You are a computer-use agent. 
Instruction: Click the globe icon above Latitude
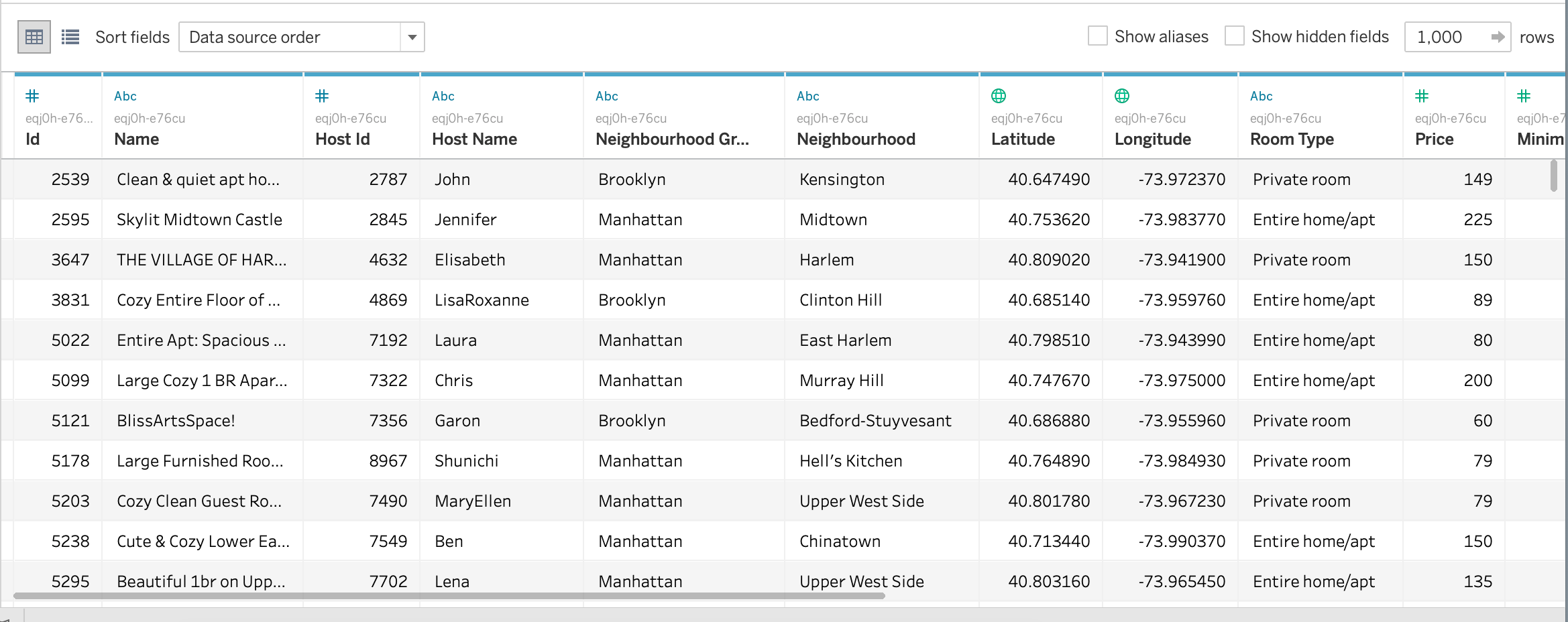point(999,96)
